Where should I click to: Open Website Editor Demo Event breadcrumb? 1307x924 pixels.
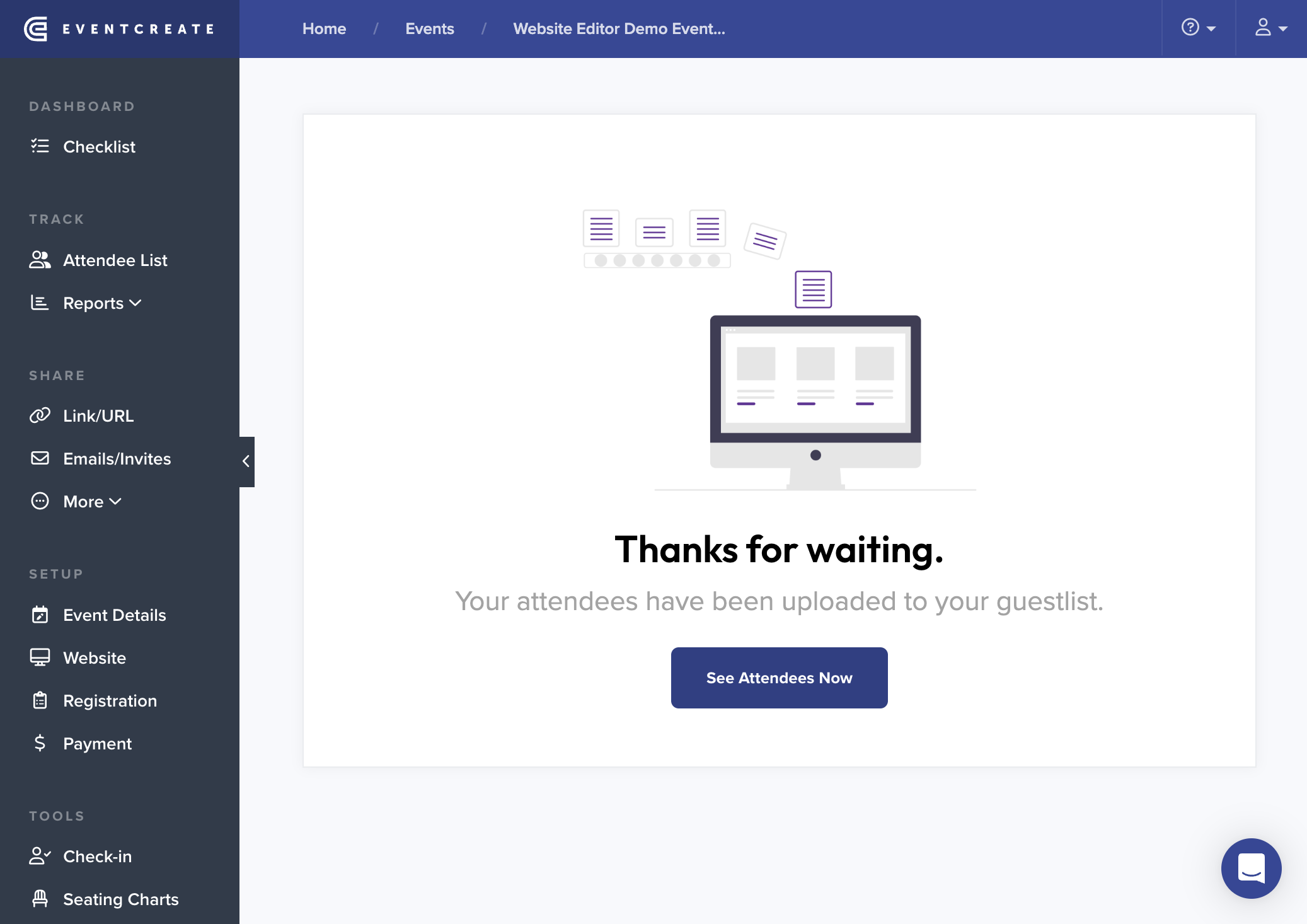(x=619, y=29)
